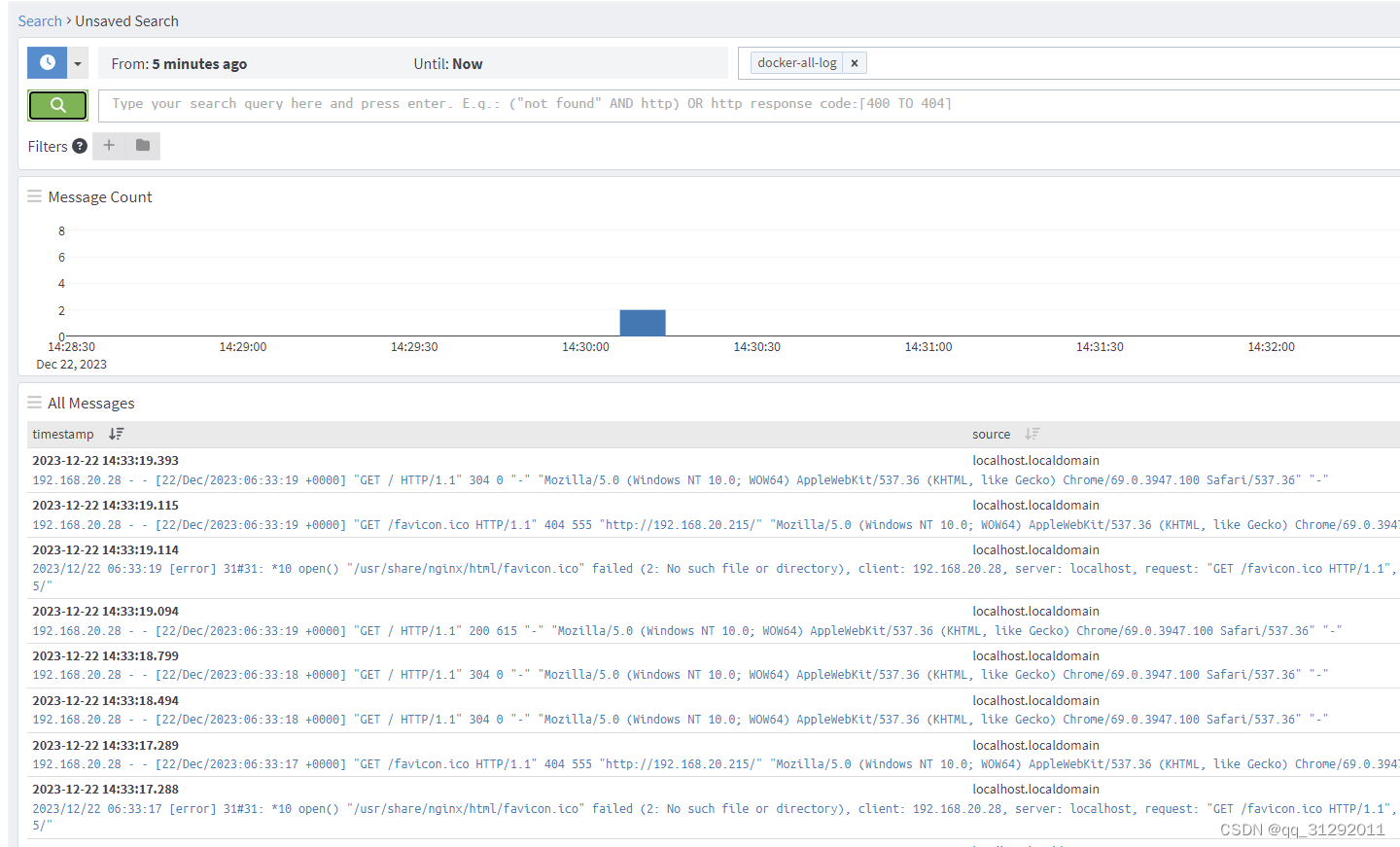
Task: Sort messages by source column icon
Action: coord(1032,434)
